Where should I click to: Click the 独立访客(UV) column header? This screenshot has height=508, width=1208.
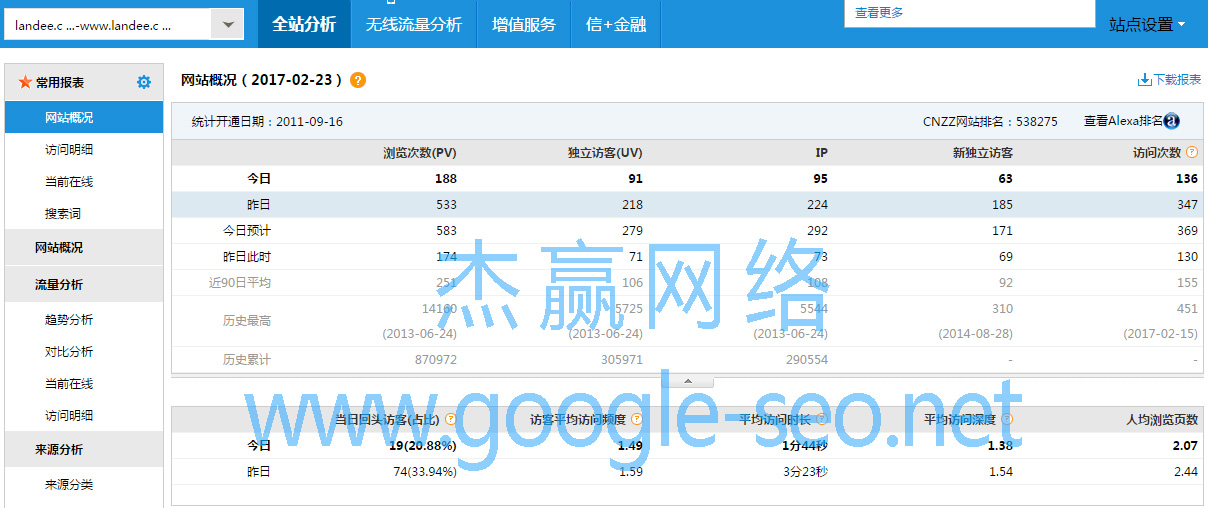click(x=605, y=153)
